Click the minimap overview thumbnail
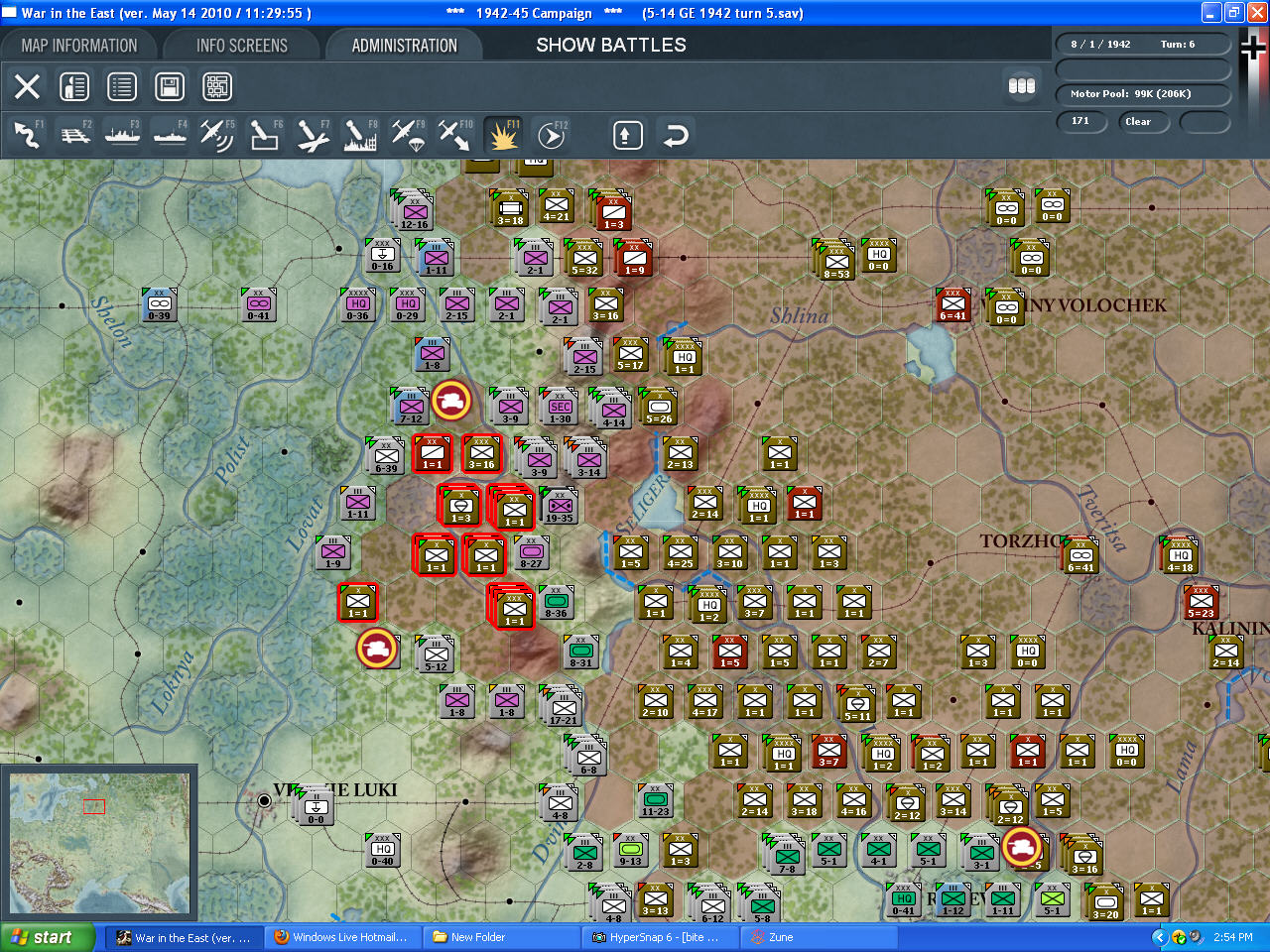Viewport: 1270px width, 952px height. 98,845
